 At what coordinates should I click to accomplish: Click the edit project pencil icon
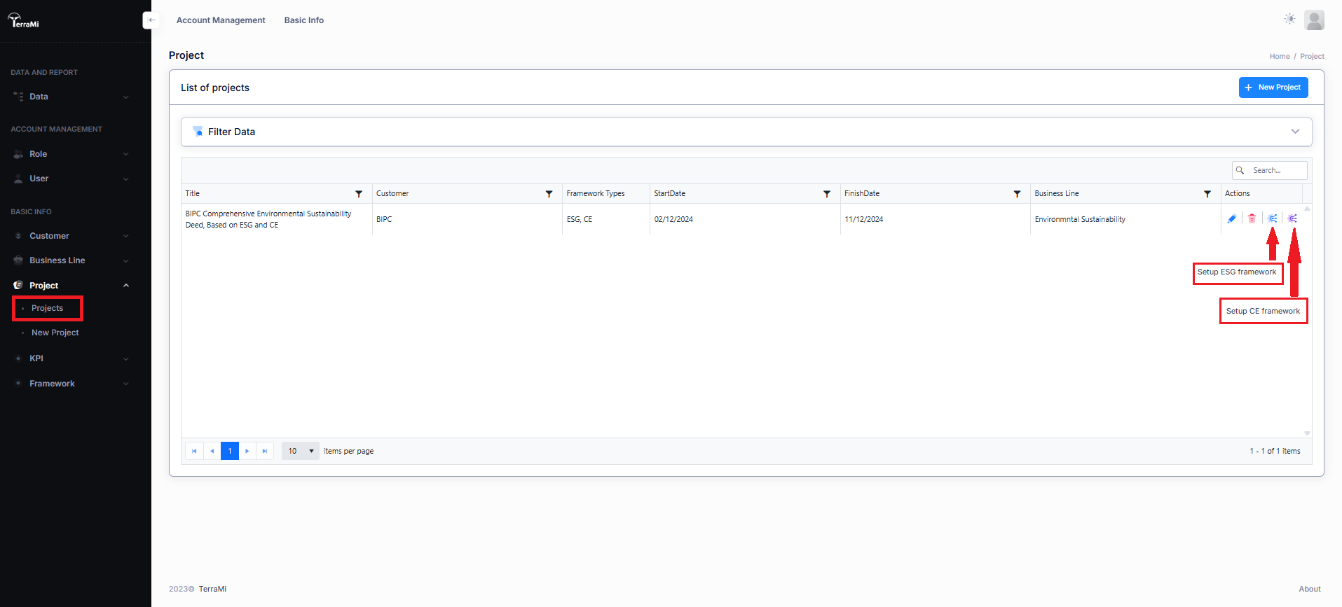tap(1231, 219)
